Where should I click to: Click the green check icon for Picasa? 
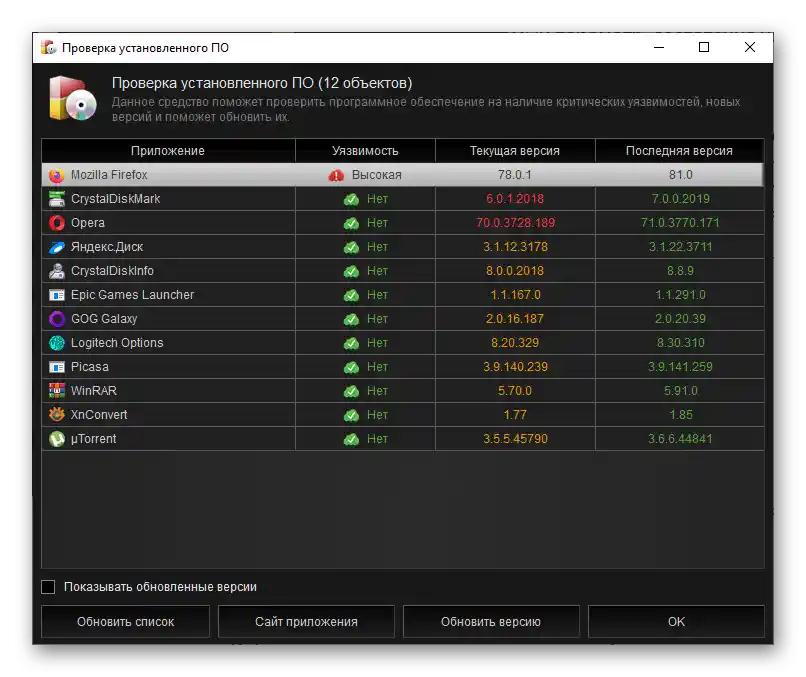click(351, 367)
